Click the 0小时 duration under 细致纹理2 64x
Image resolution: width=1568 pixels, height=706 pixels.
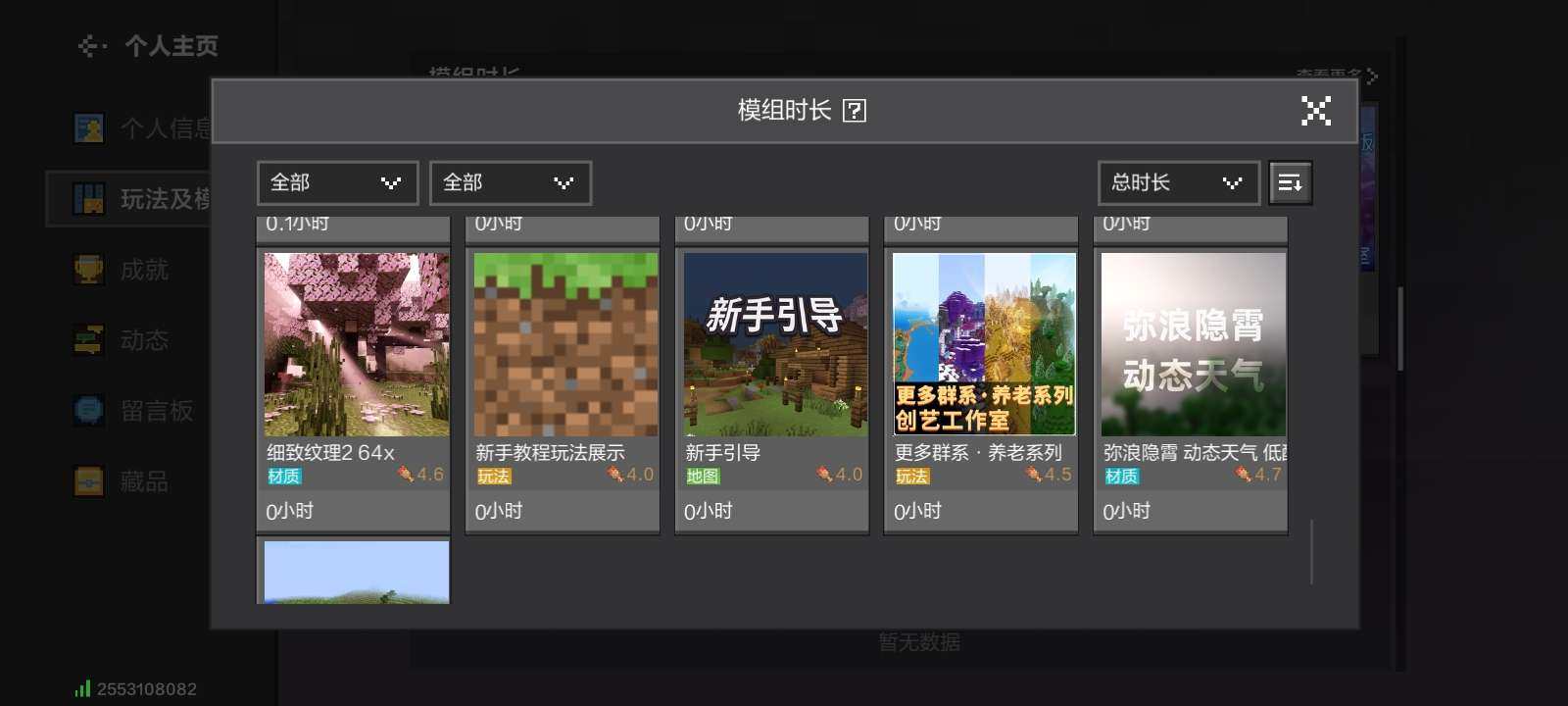point(290,511)
